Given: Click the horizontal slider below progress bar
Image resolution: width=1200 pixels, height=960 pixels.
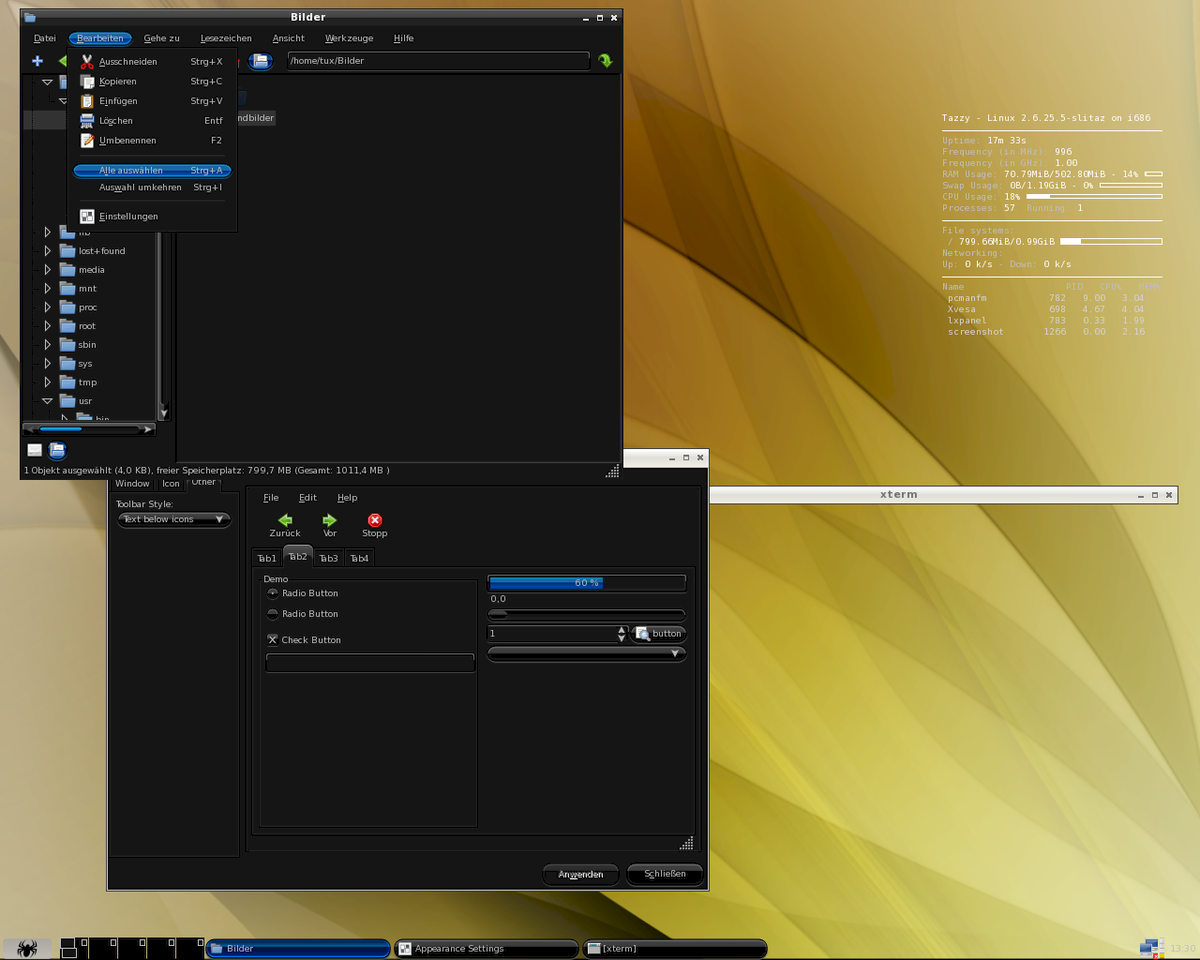Looking at the screenshot, I should 586,615.
